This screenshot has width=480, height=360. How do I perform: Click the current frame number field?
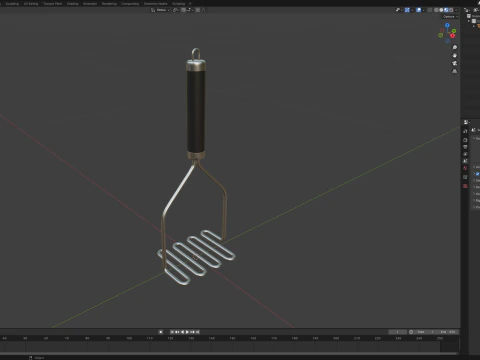(x=397, y=332)
